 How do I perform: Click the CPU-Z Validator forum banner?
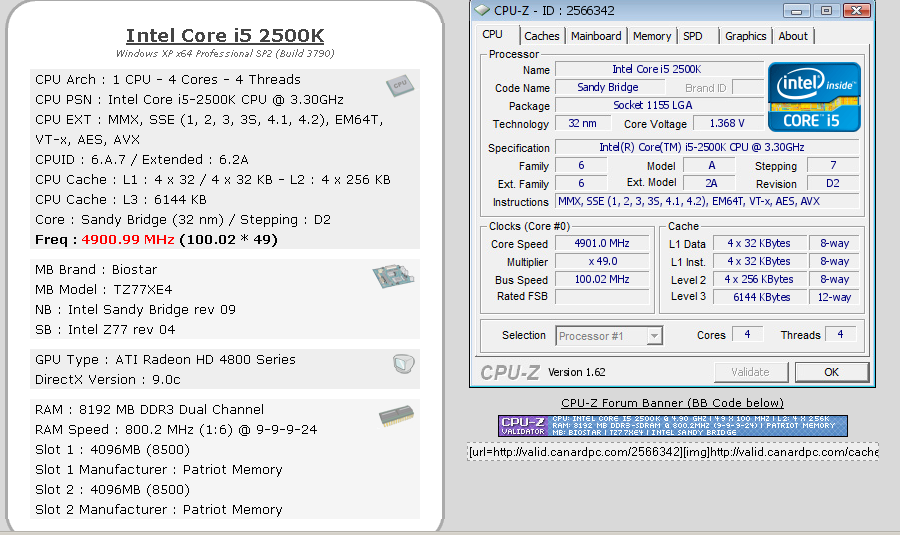[673, 426]
